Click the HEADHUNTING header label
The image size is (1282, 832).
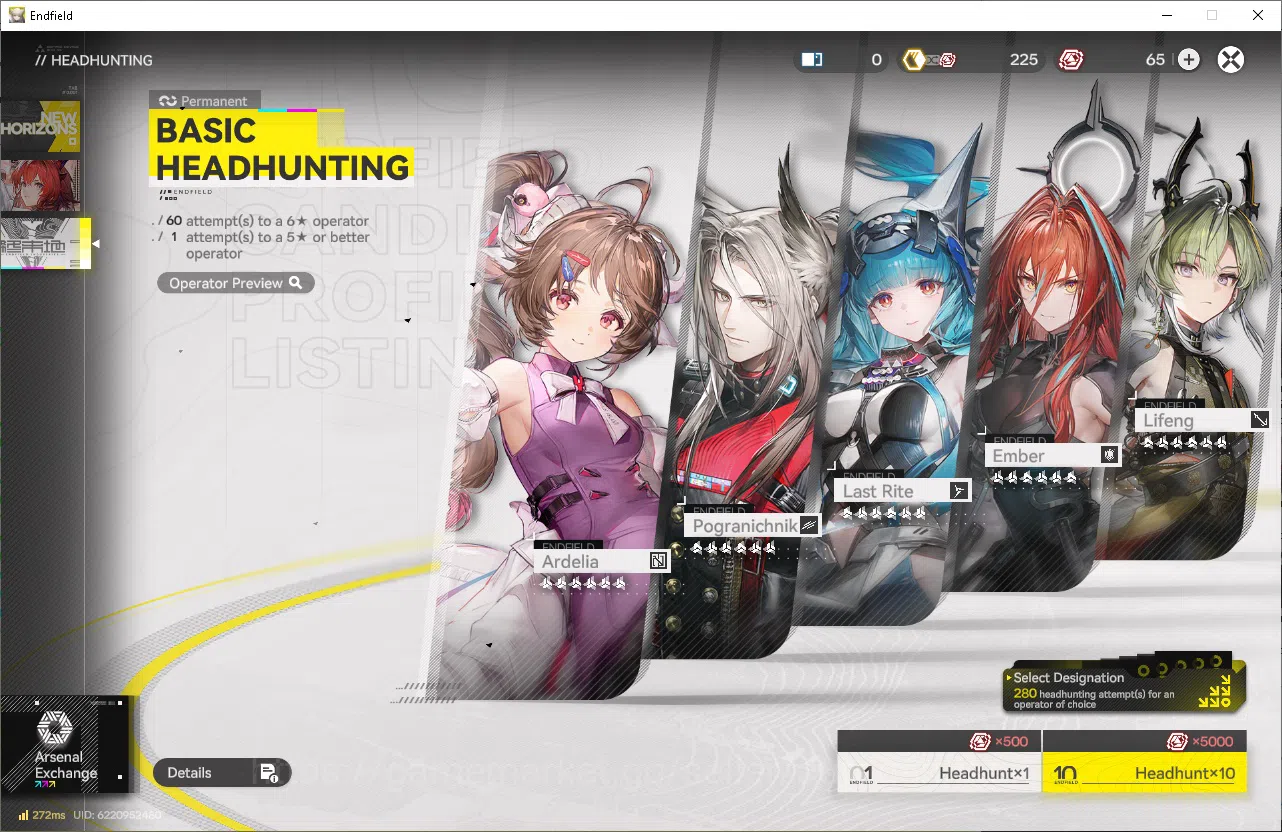(x=94, y=60)
